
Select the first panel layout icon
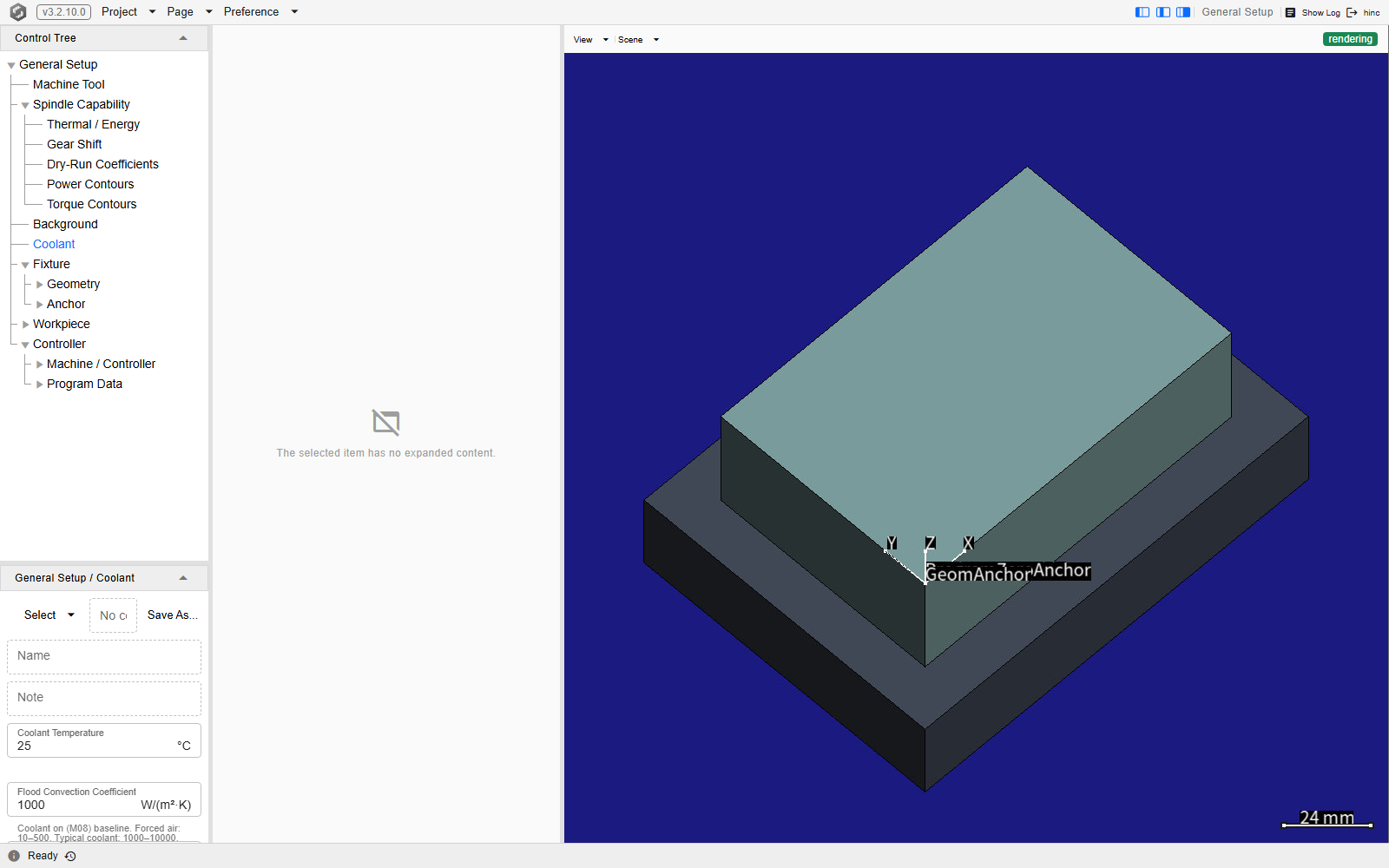pyautogui.click(x=1142, y=12)
